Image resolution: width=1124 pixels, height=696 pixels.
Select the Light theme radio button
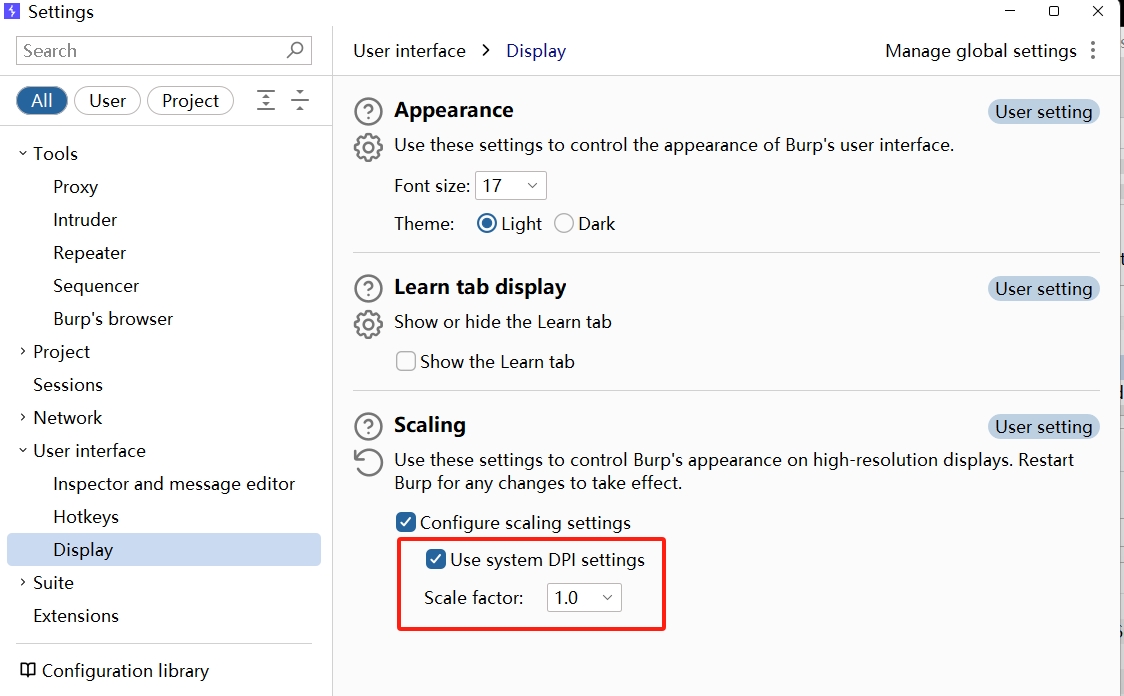point(487,224)
